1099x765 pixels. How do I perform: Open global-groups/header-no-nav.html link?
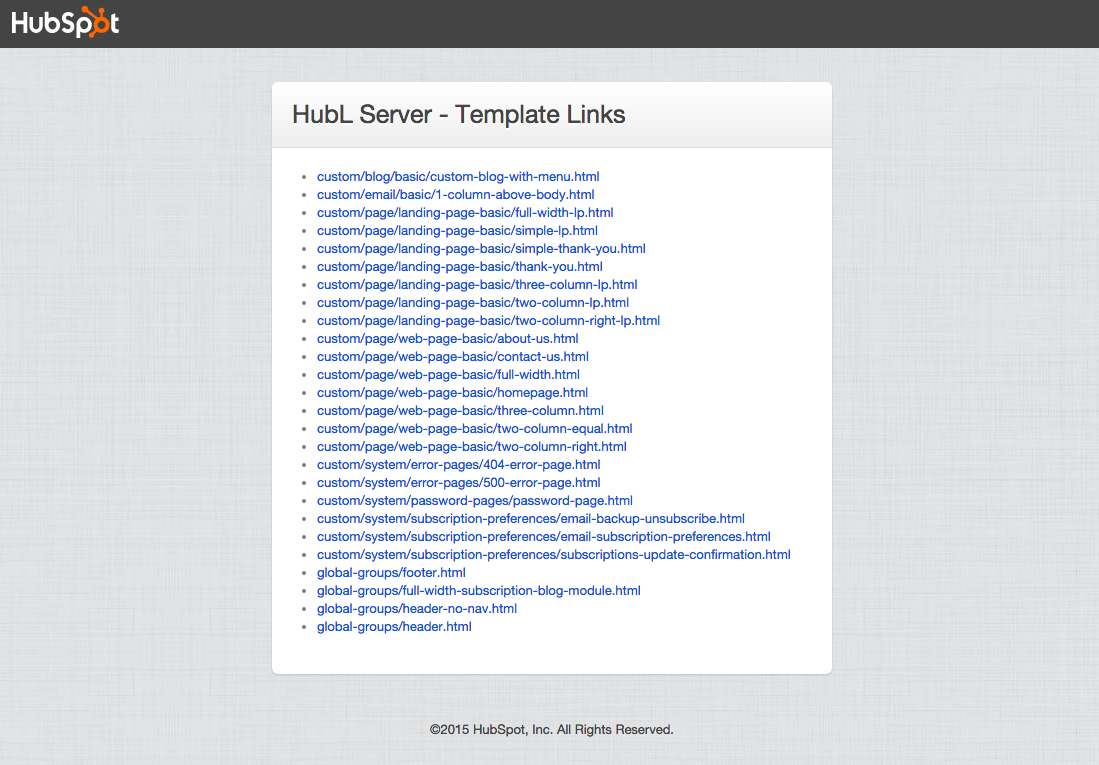(416, 609)
